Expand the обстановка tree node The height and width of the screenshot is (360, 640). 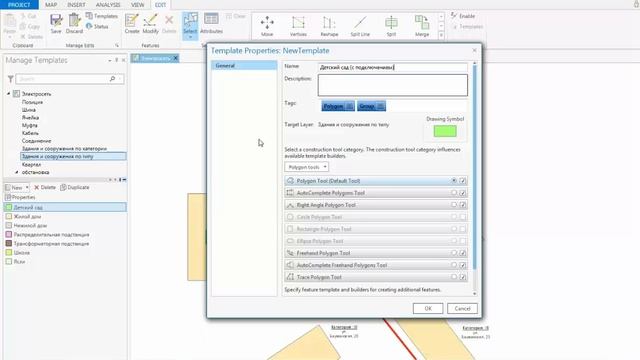pos(17,172)
